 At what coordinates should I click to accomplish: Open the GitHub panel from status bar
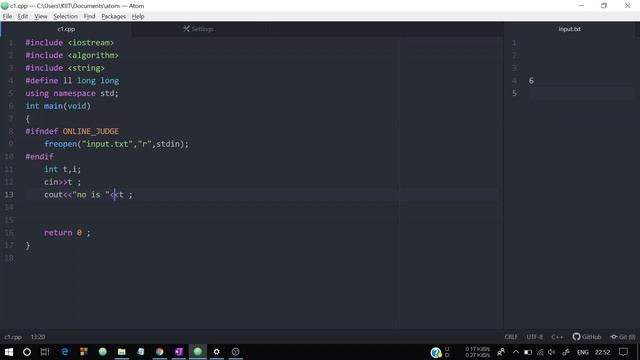click(x=587, y=337)
